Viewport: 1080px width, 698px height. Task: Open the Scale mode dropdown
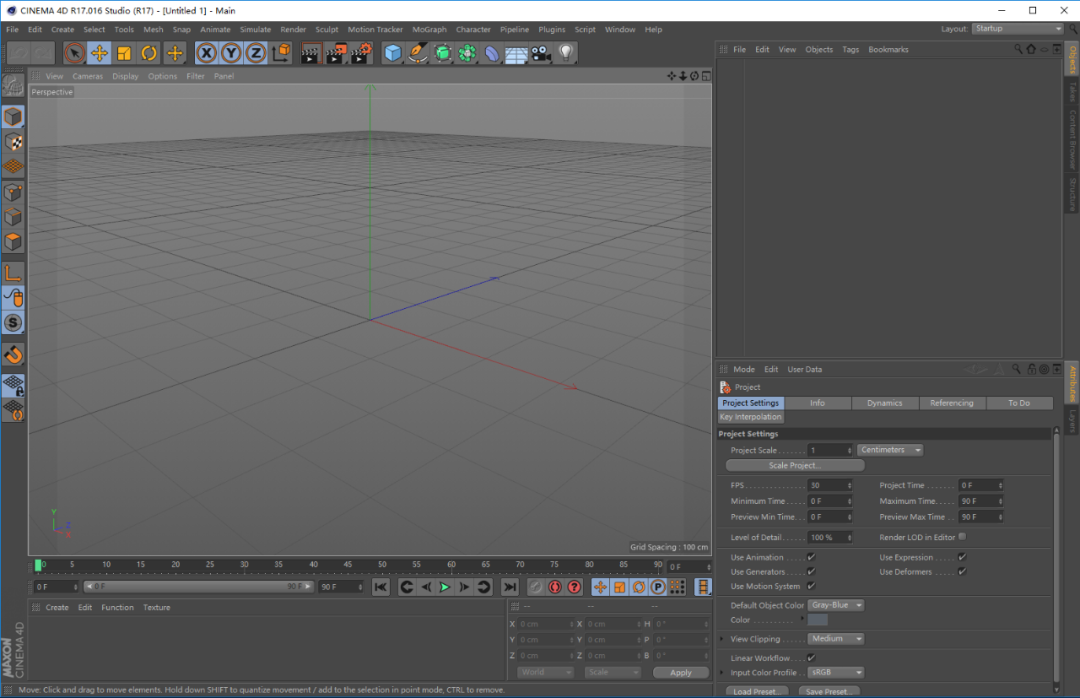(612, 673)
